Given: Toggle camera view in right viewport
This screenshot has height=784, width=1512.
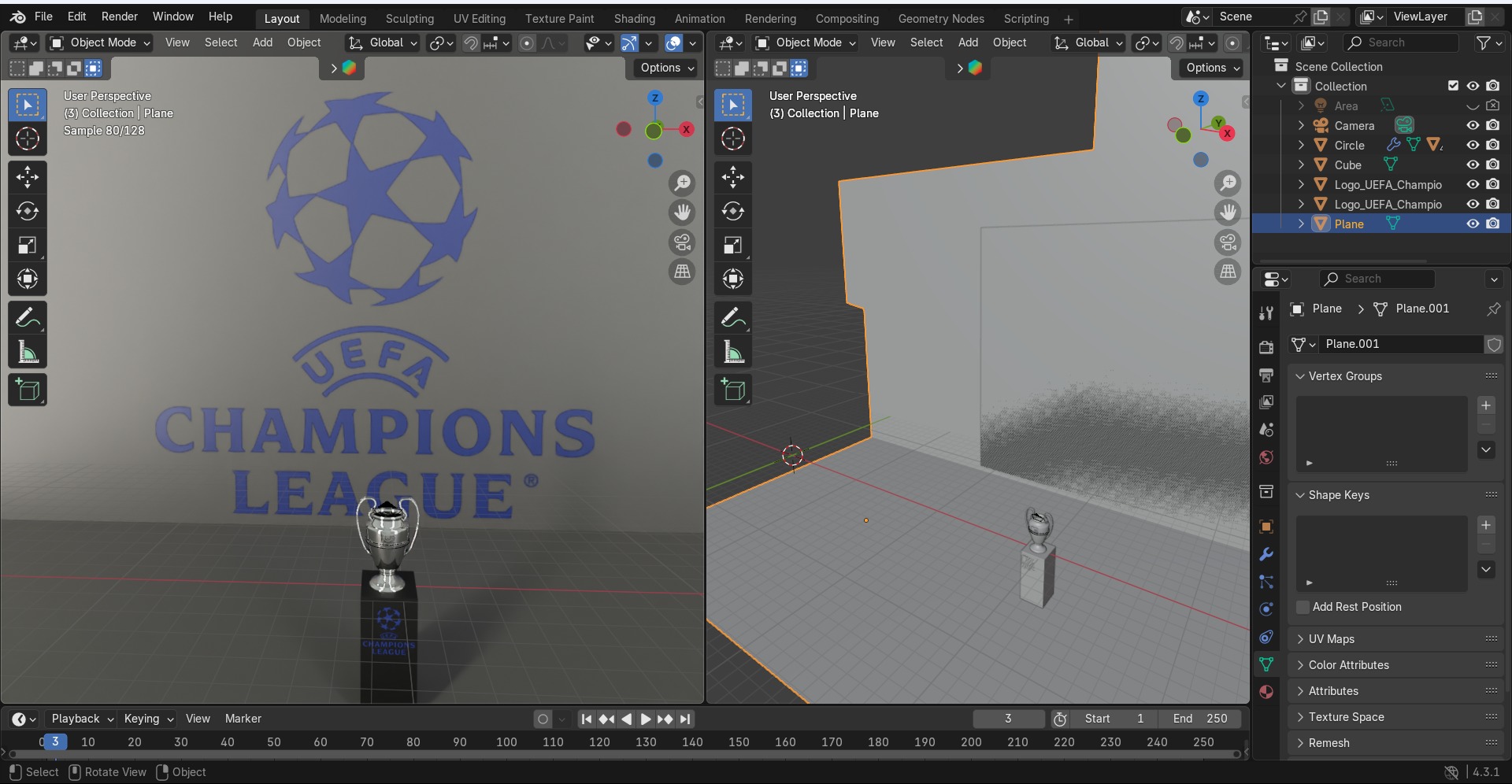Looking at the screenshot, I should click(1228, 242).
